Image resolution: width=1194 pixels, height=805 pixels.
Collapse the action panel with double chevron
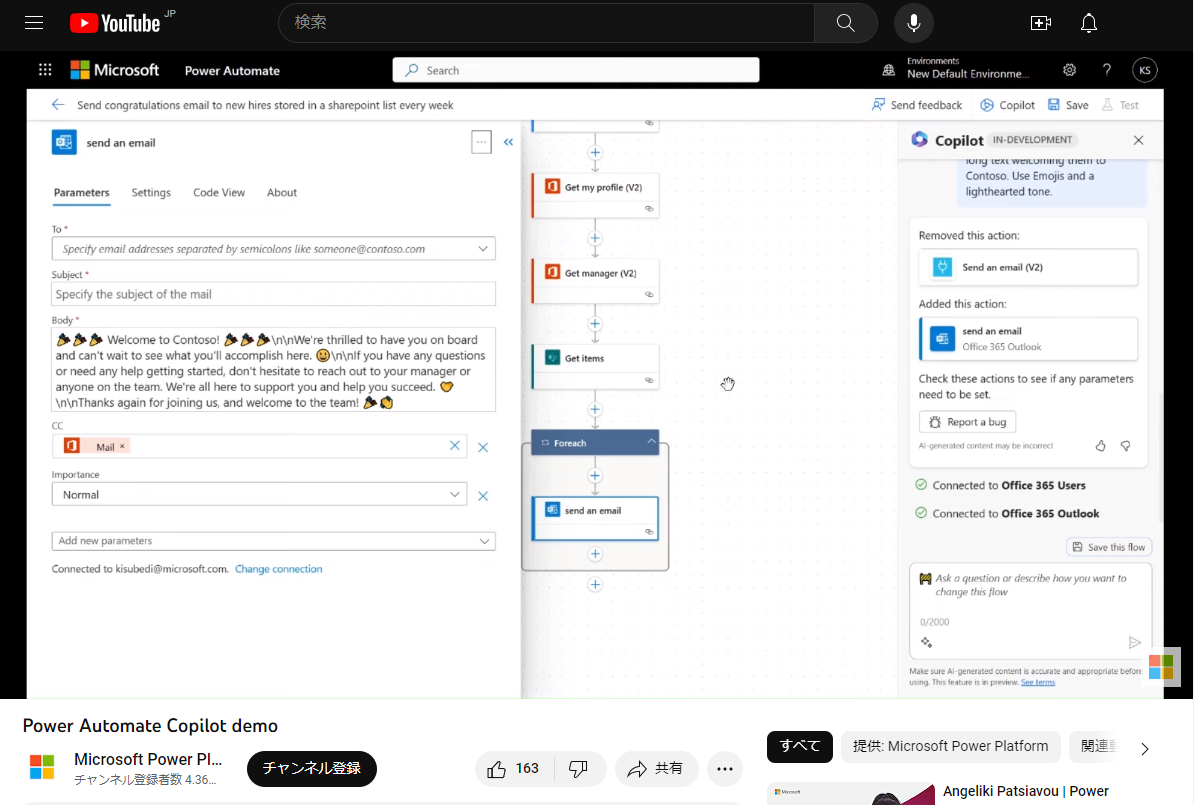[x=508, y=142]
